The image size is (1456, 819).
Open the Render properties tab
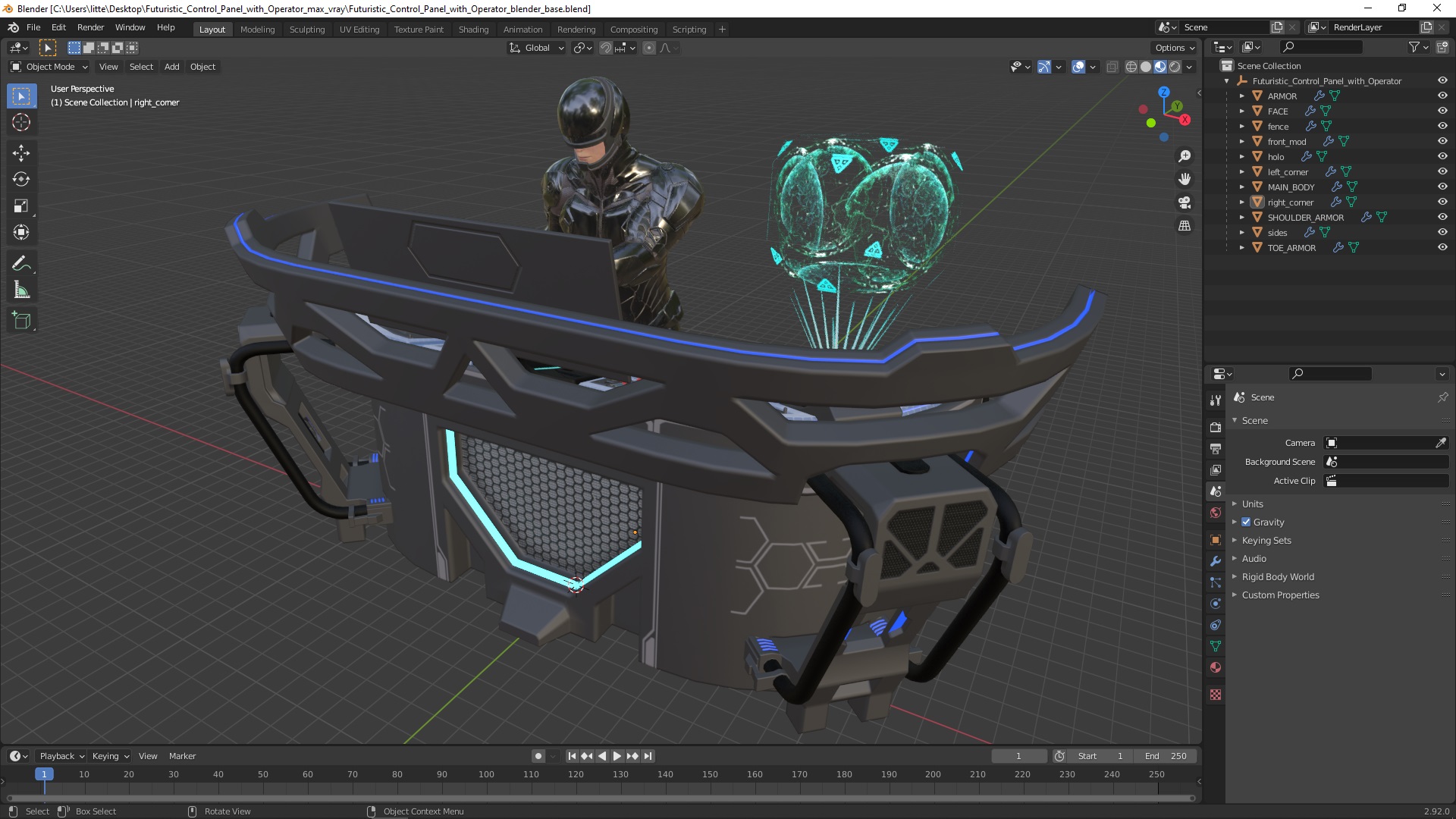[x=1216, y=427]
